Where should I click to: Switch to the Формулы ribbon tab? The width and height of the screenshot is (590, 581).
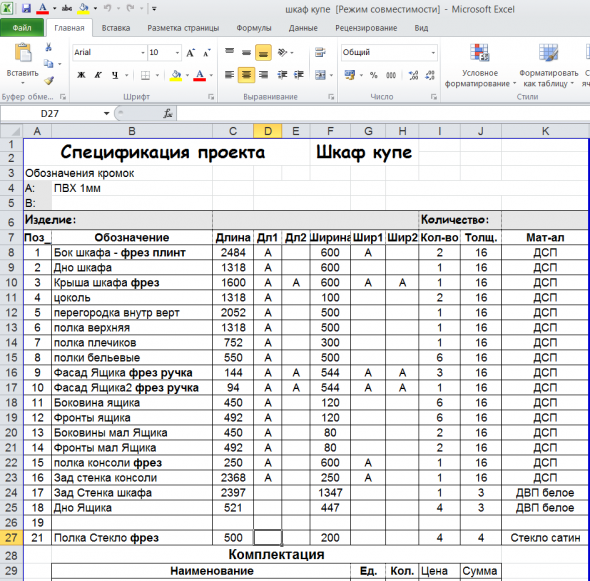(x=254, y=28)
